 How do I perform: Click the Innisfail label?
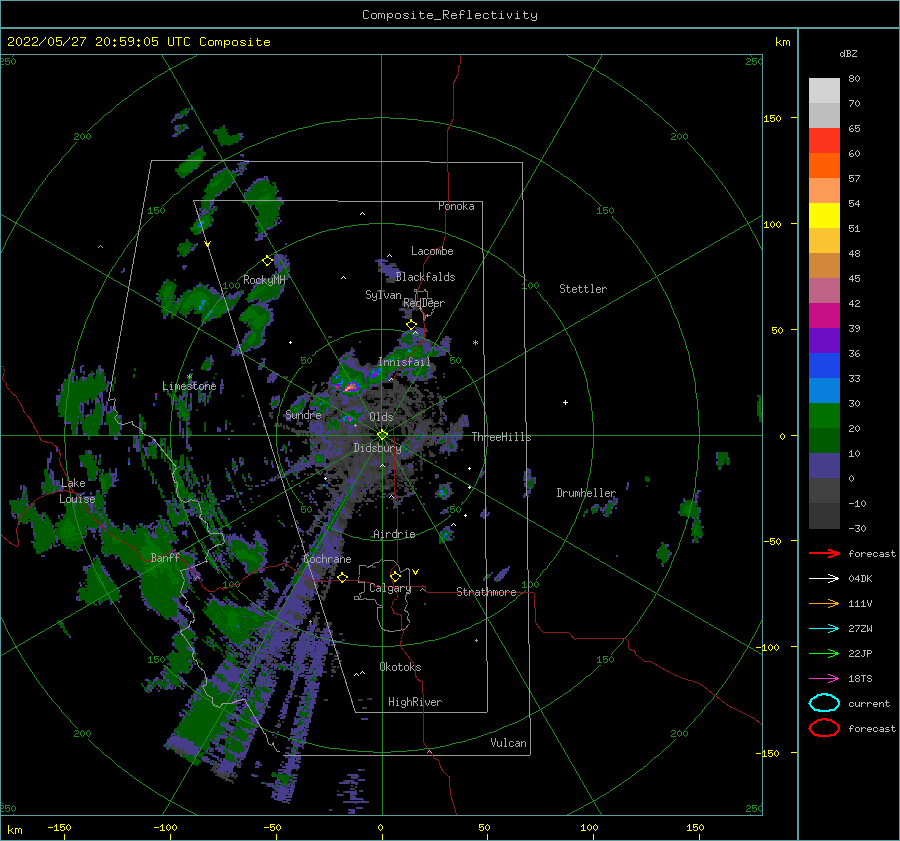tap(404, 362)
